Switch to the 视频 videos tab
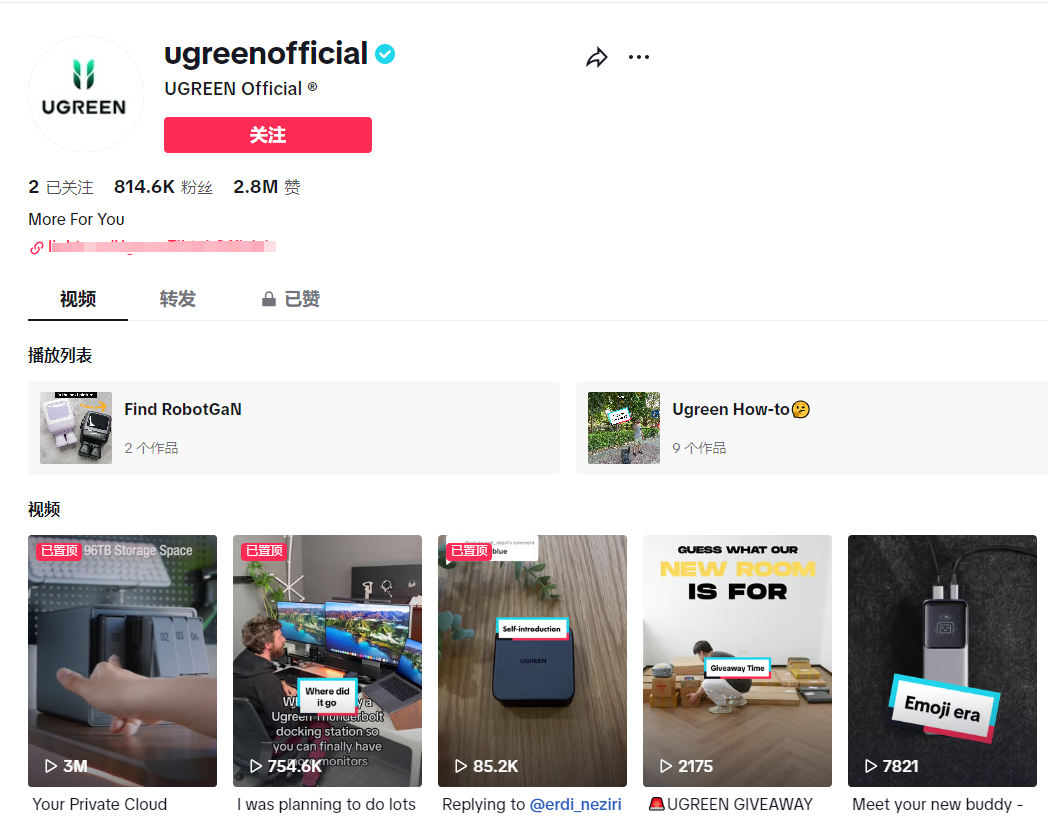This screenshot has height=826, width=1048. coord(78,299)
